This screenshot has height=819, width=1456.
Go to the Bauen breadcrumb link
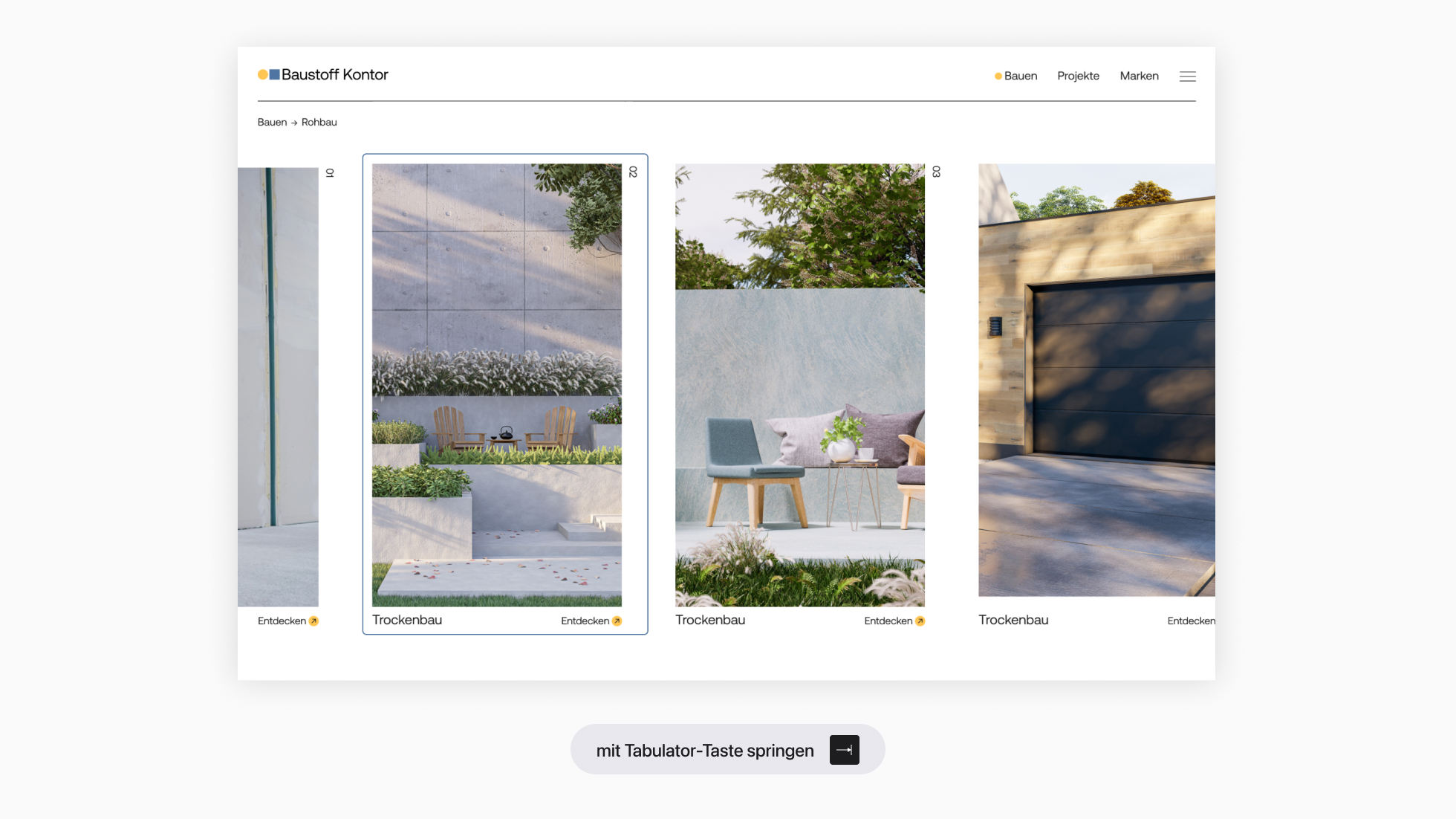(272, 122)
